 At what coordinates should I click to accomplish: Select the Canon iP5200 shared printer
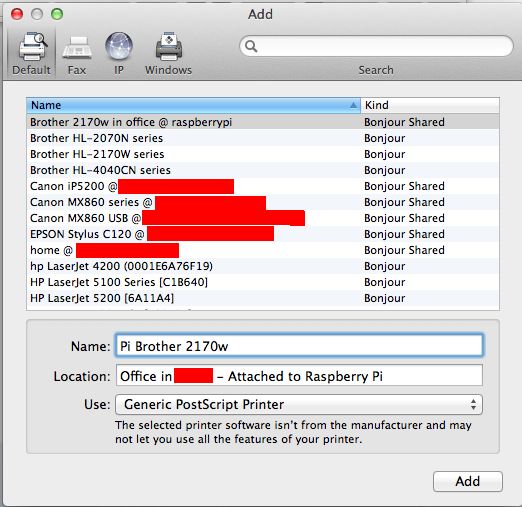click(x=263, y=186)
